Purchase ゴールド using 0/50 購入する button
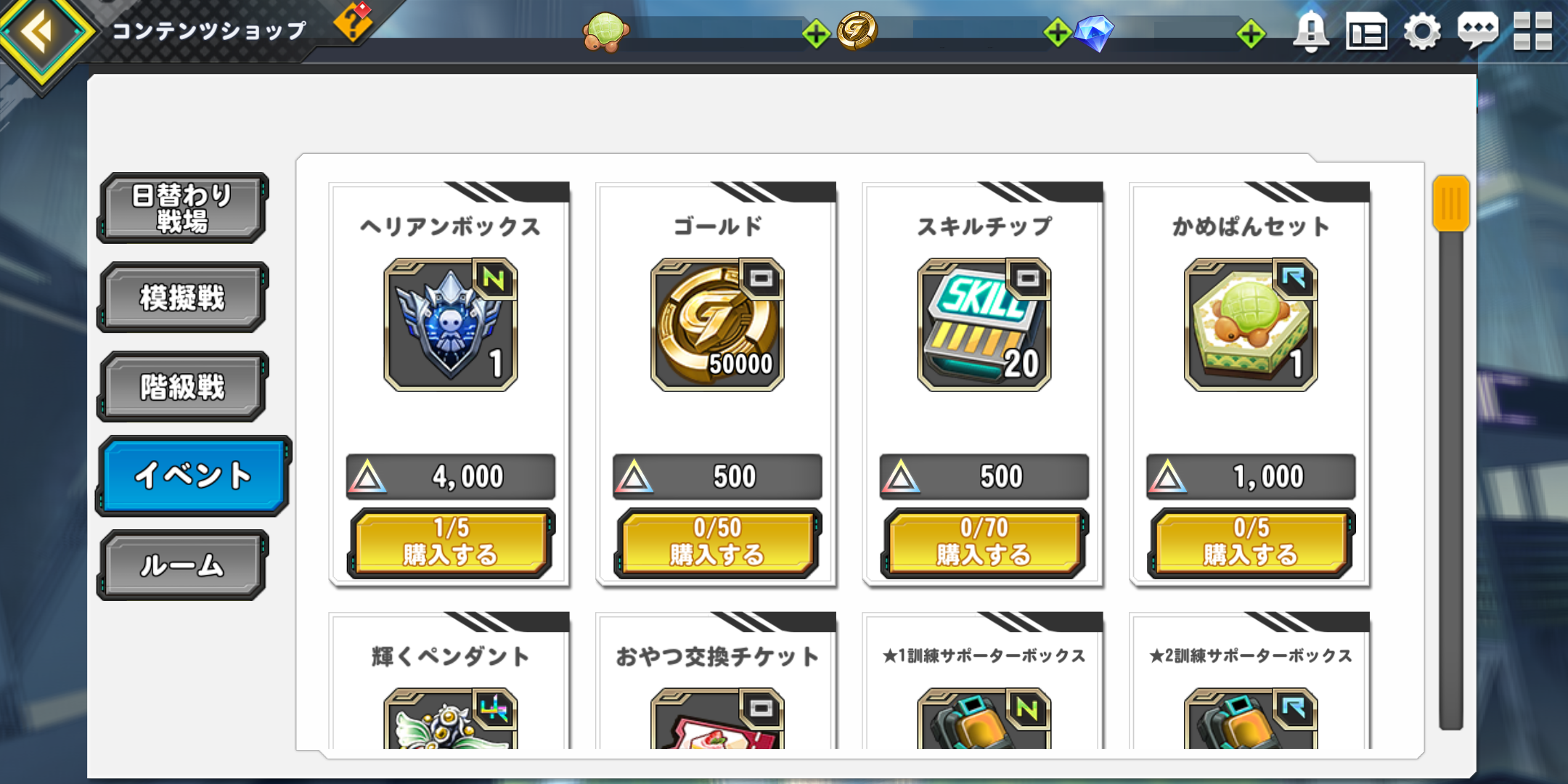 pyautogui.click(x=717, y=542)
